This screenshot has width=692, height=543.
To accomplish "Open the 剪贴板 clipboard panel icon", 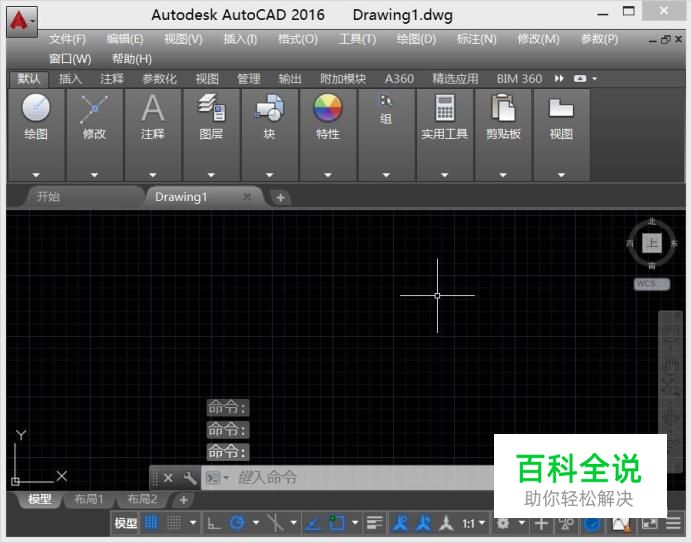I will coord(503,107).
